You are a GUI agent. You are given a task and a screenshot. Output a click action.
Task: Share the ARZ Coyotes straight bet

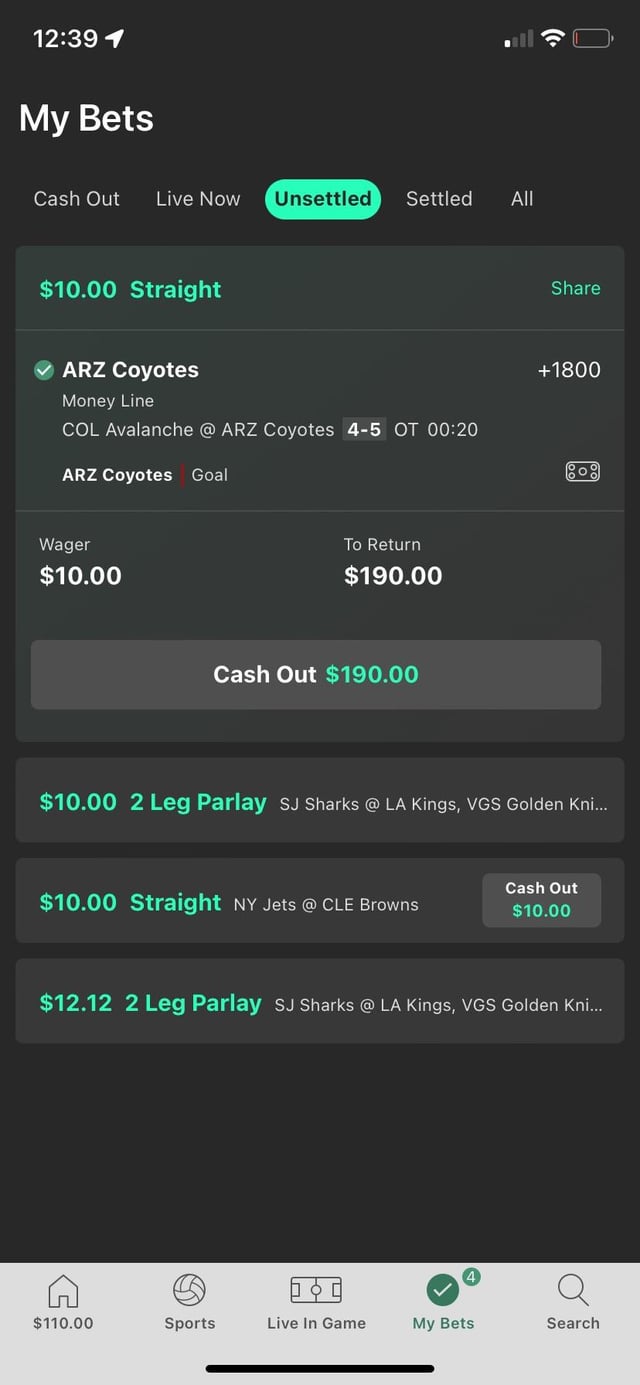click(x=576, y=288)
